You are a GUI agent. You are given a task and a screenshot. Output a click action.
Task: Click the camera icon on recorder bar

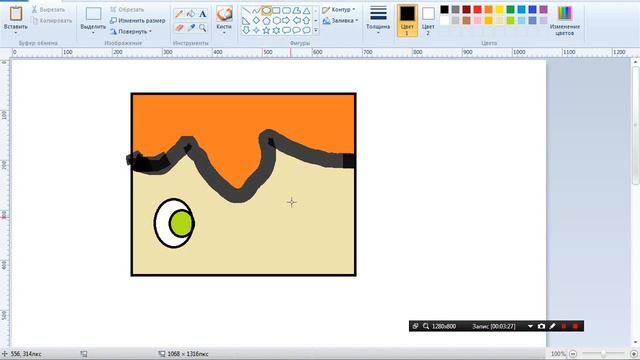(541, 326)
